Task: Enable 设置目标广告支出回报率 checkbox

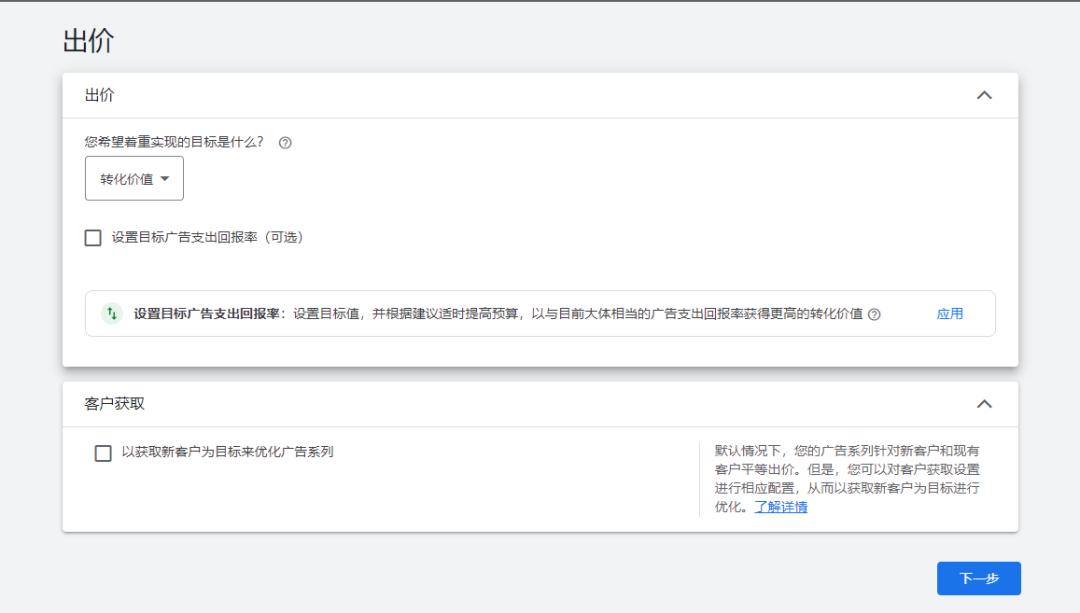Action: click(93, 238)
